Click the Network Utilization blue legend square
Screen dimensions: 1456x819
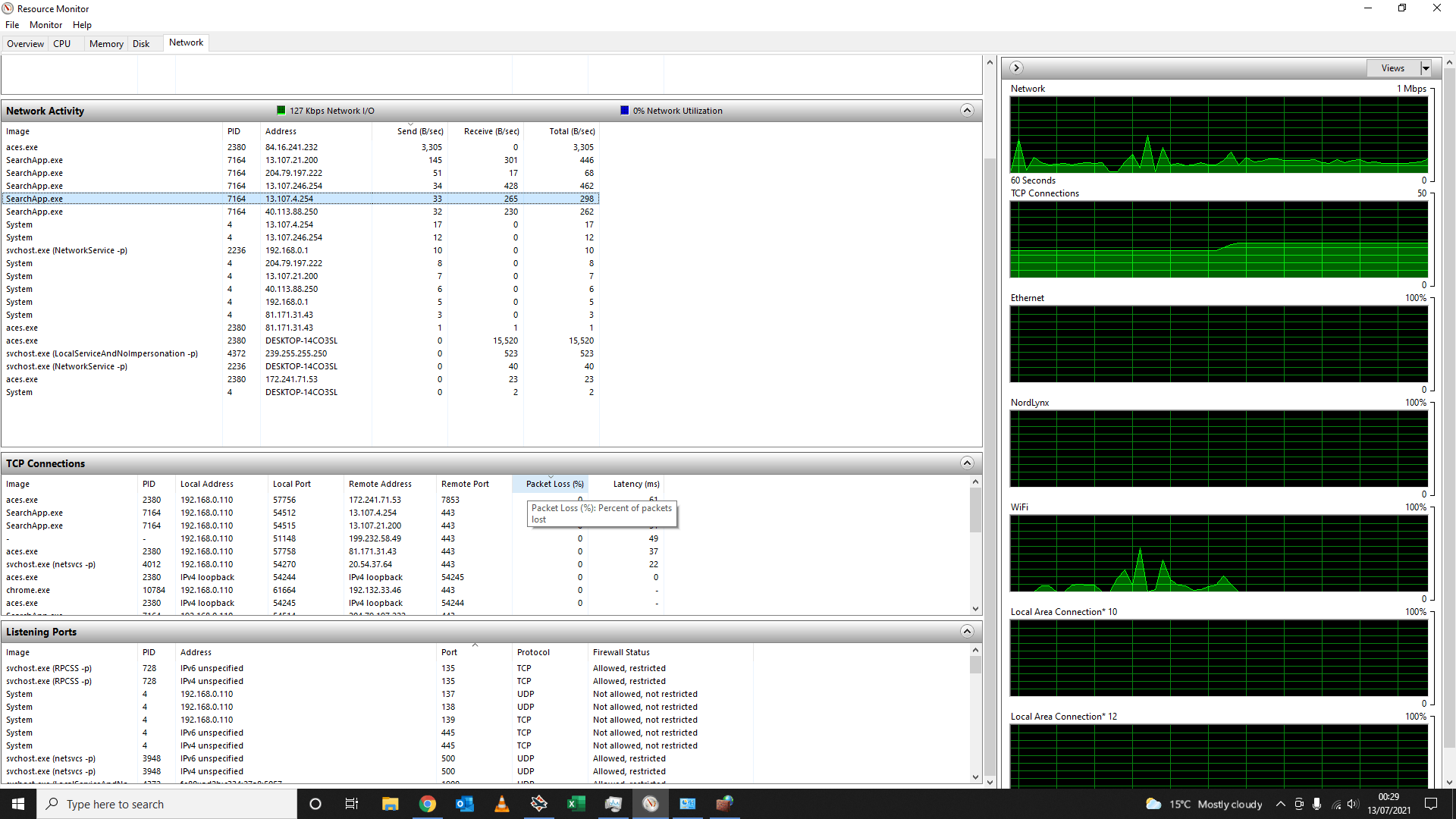point(625,111)
